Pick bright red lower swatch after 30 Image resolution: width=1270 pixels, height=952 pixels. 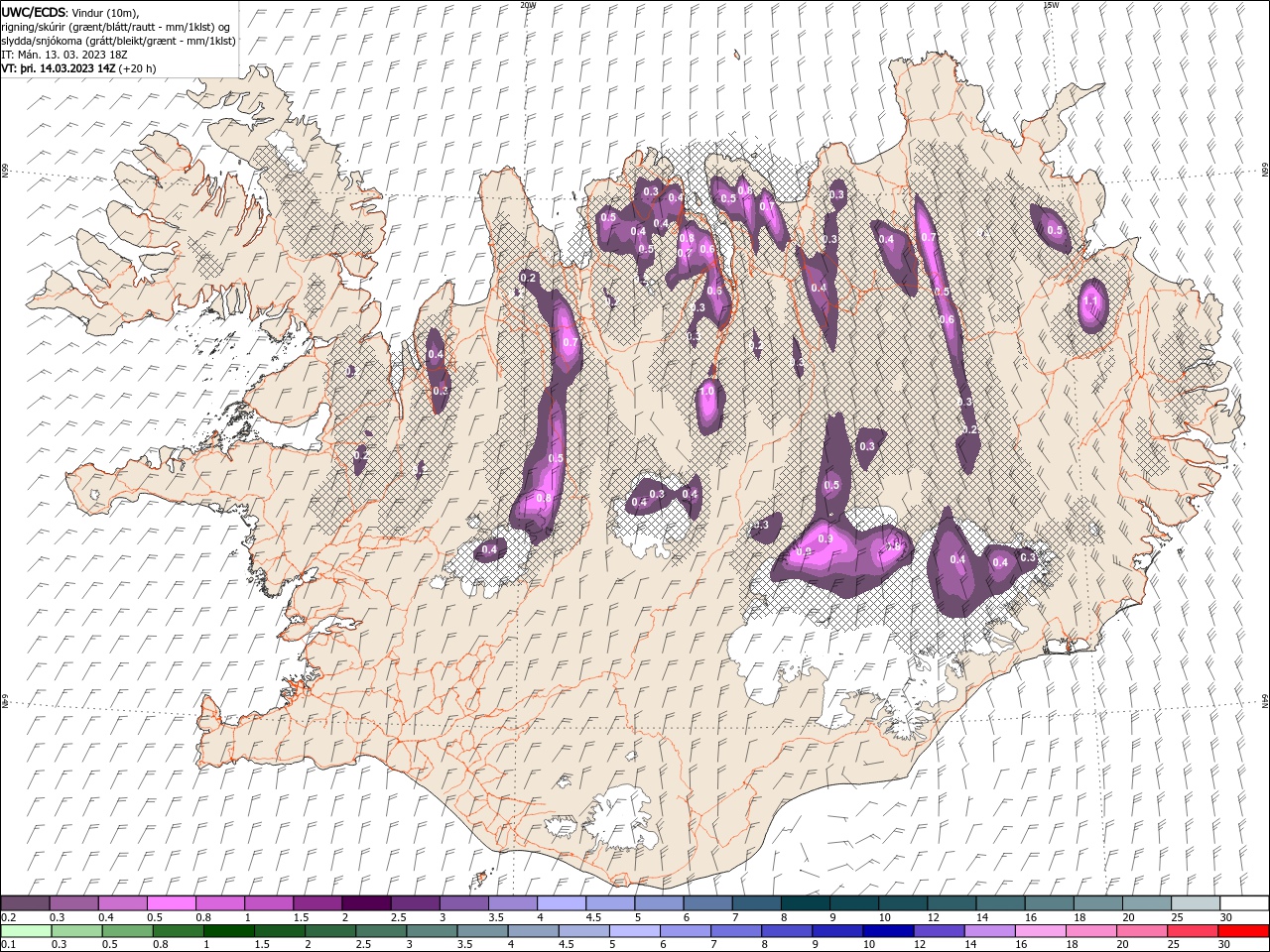pos(1244,931)
